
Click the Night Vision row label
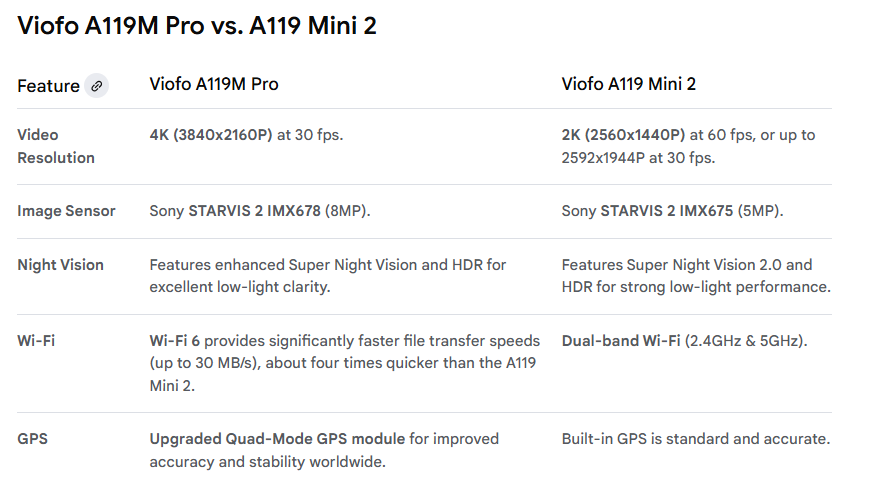(x=60, y=265)
